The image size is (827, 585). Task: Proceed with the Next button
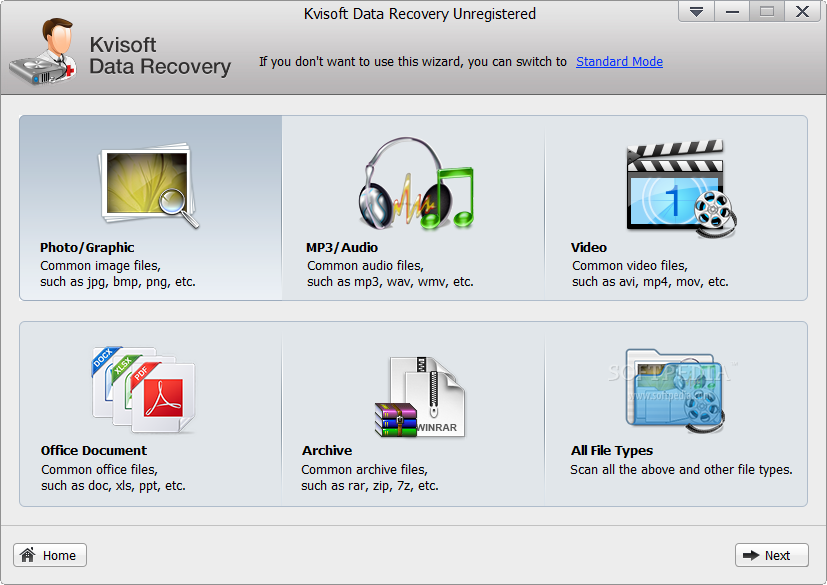pyautogui.click(x=772, y=555)
